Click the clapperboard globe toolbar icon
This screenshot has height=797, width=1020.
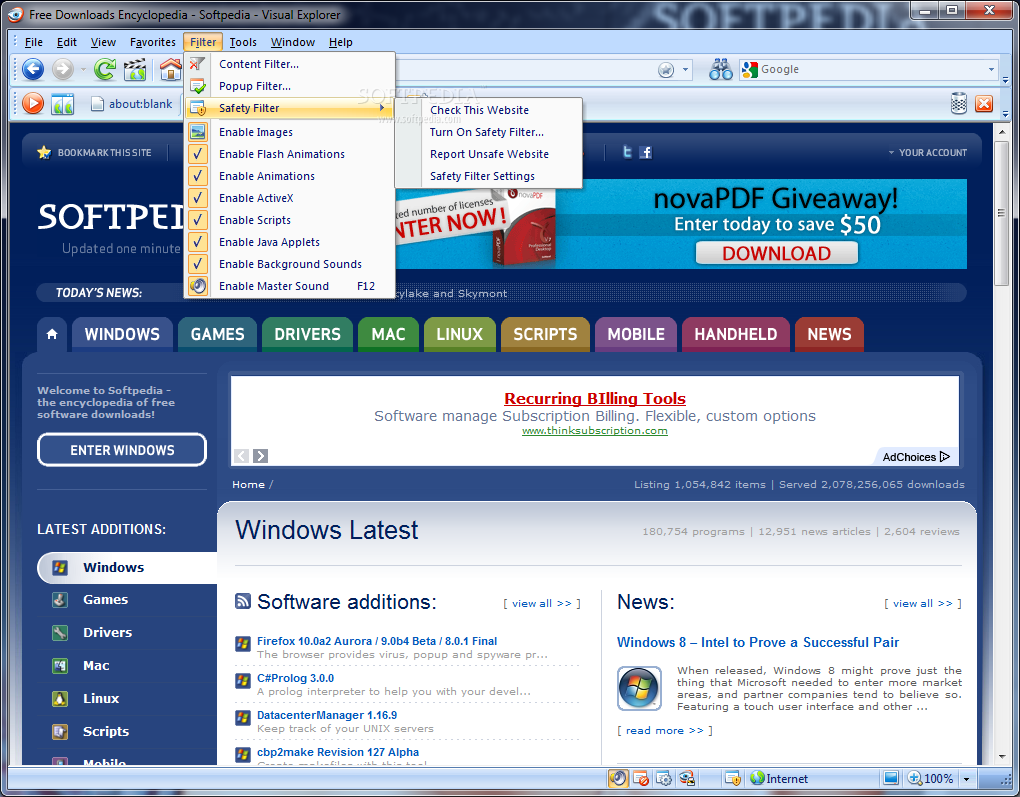click(135, 69)
